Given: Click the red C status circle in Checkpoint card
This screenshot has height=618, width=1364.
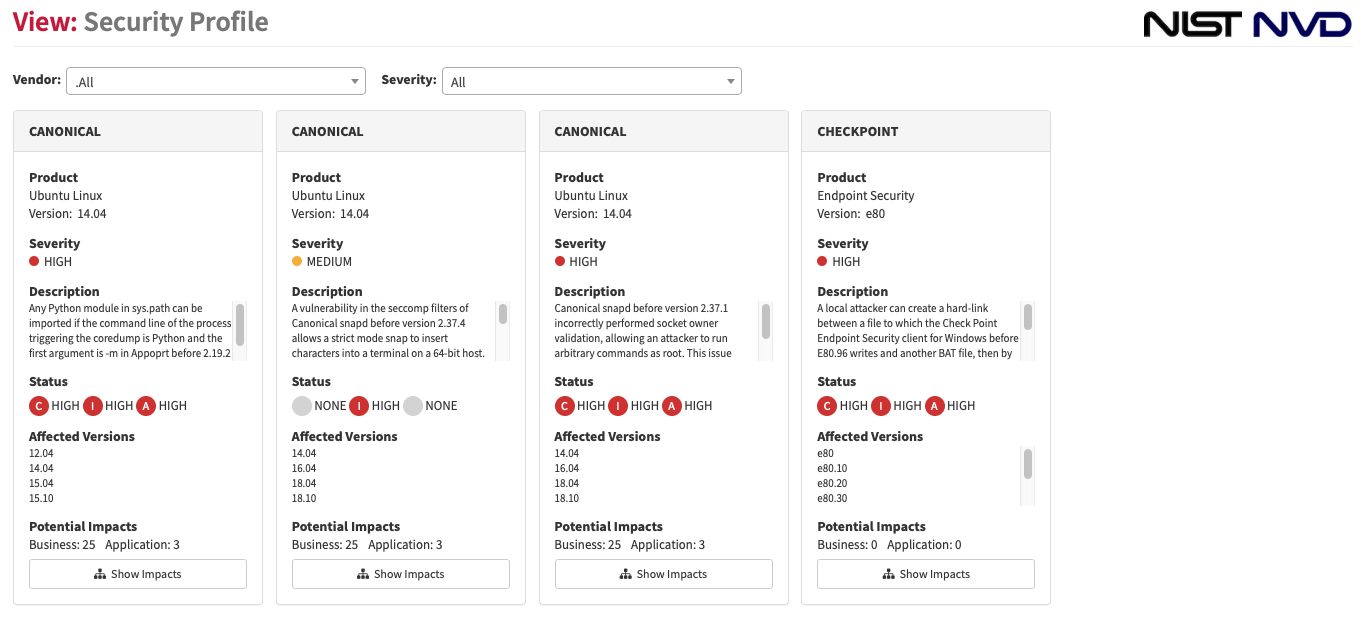Looking at the screenshot, I should pos(826,405).
